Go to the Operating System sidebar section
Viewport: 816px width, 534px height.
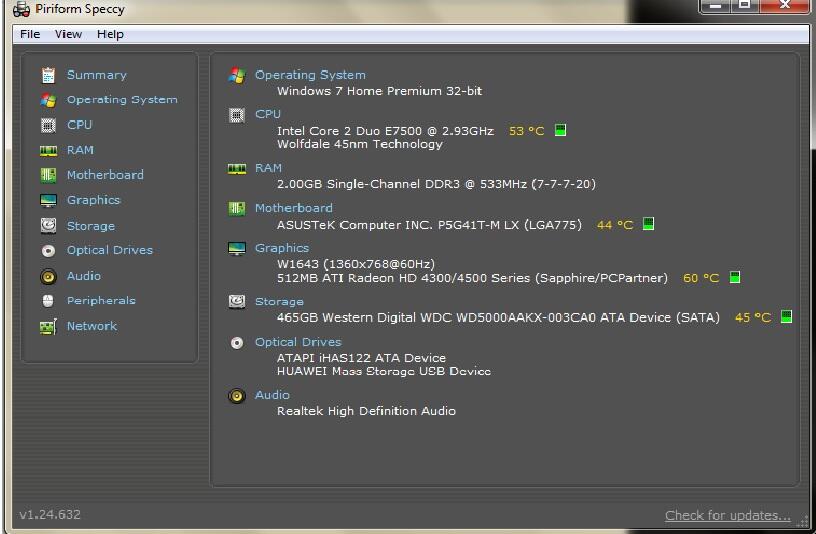click(x=122, y=100)
